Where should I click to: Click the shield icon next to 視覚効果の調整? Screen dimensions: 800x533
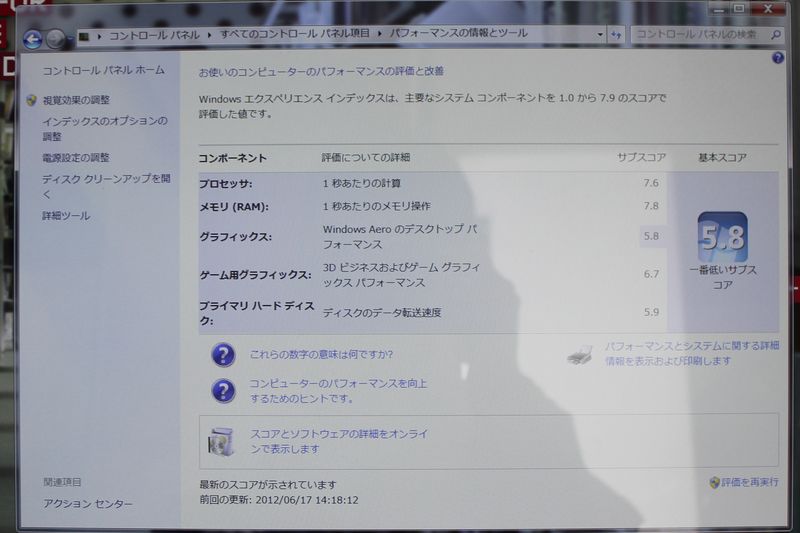coord(32,100)
